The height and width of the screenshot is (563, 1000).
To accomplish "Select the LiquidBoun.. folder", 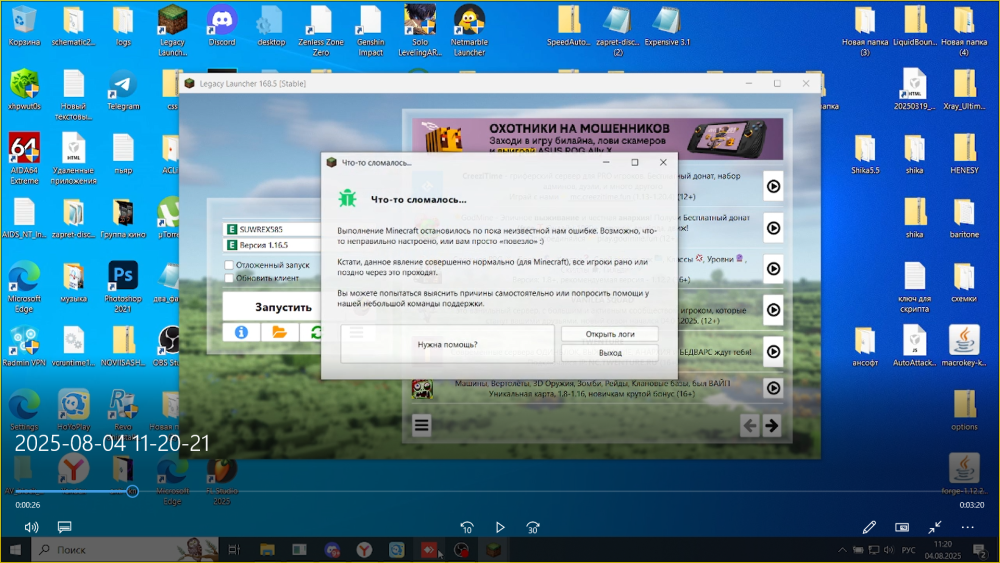I will coord(915,27).
